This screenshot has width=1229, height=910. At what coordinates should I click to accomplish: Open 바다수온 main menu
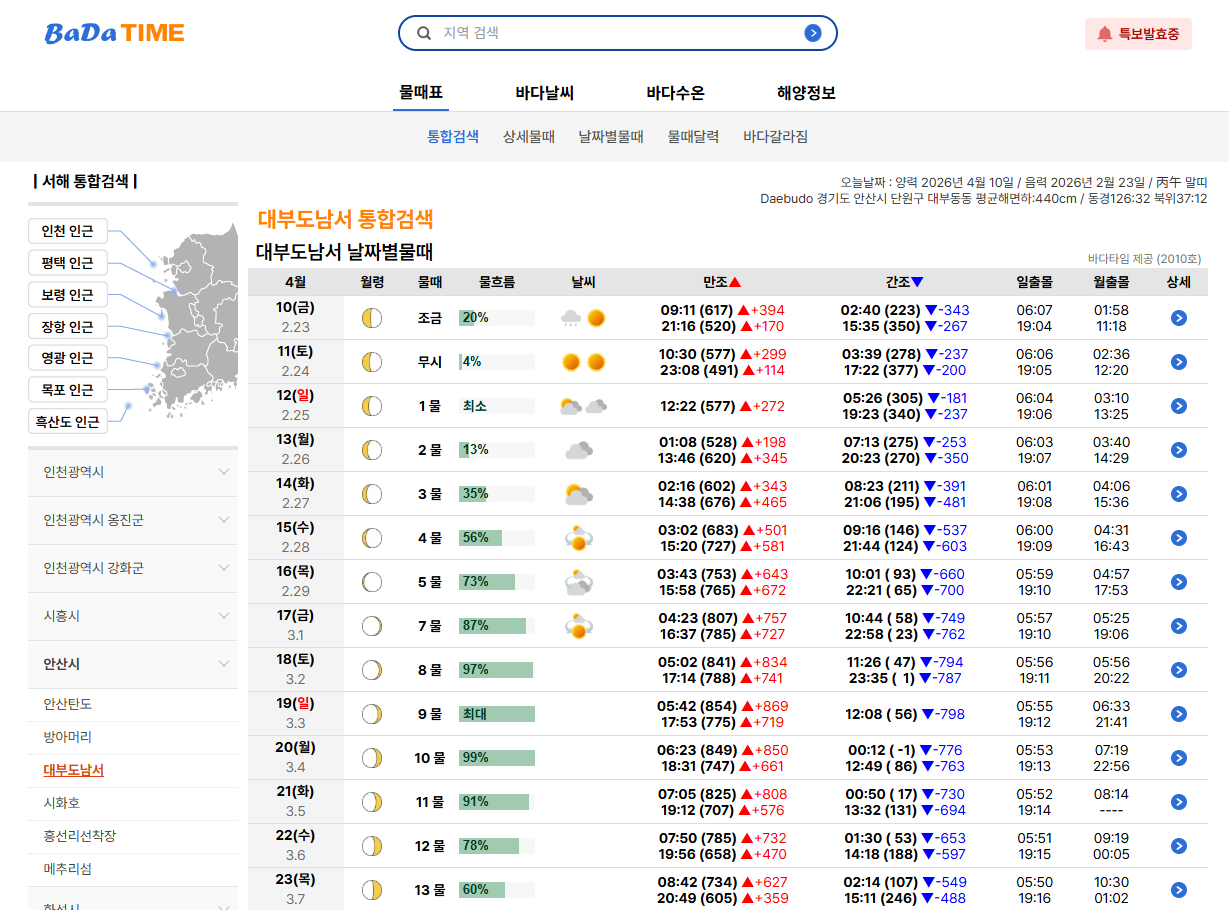click(676, 93)
